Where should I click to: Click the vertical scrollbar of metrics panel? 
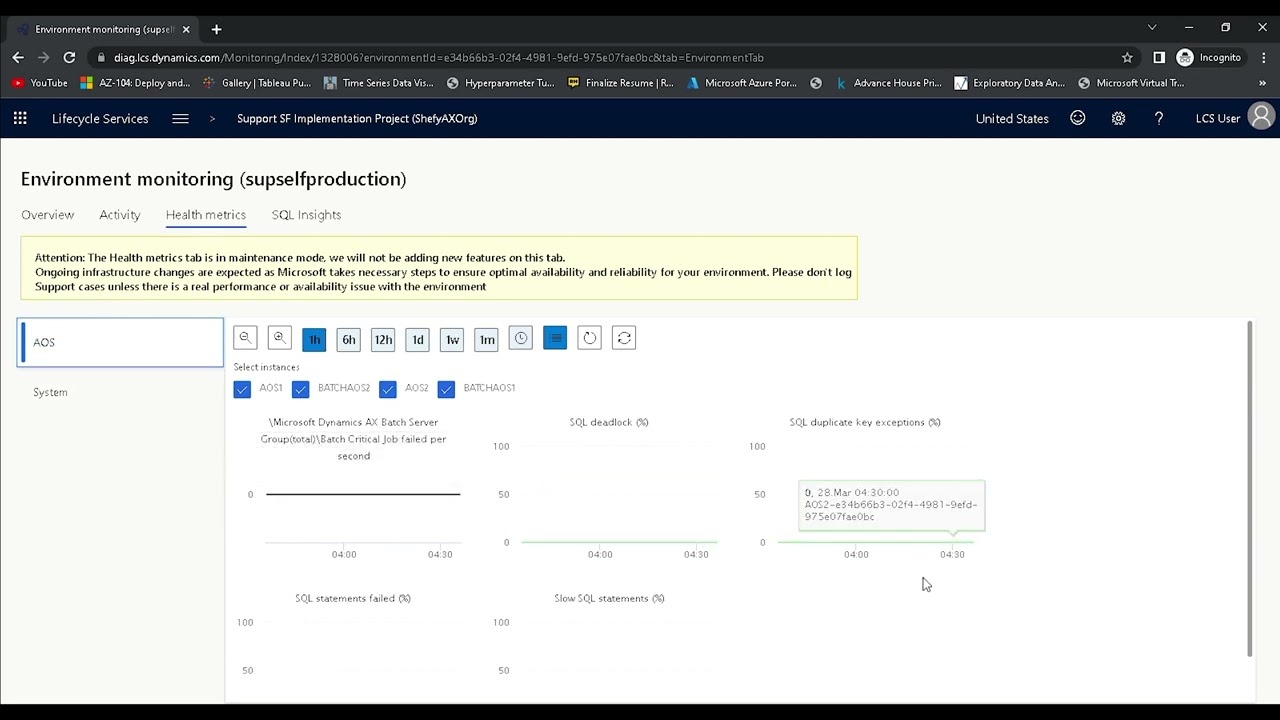point(1249,489)
